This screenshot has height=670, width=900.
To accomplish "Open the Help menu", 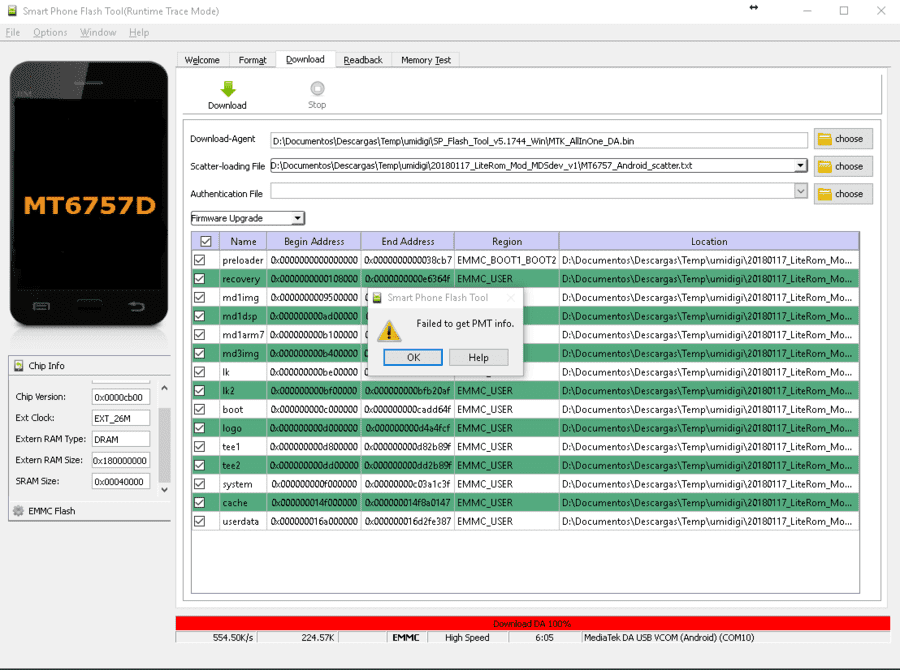I will [139, 32].
